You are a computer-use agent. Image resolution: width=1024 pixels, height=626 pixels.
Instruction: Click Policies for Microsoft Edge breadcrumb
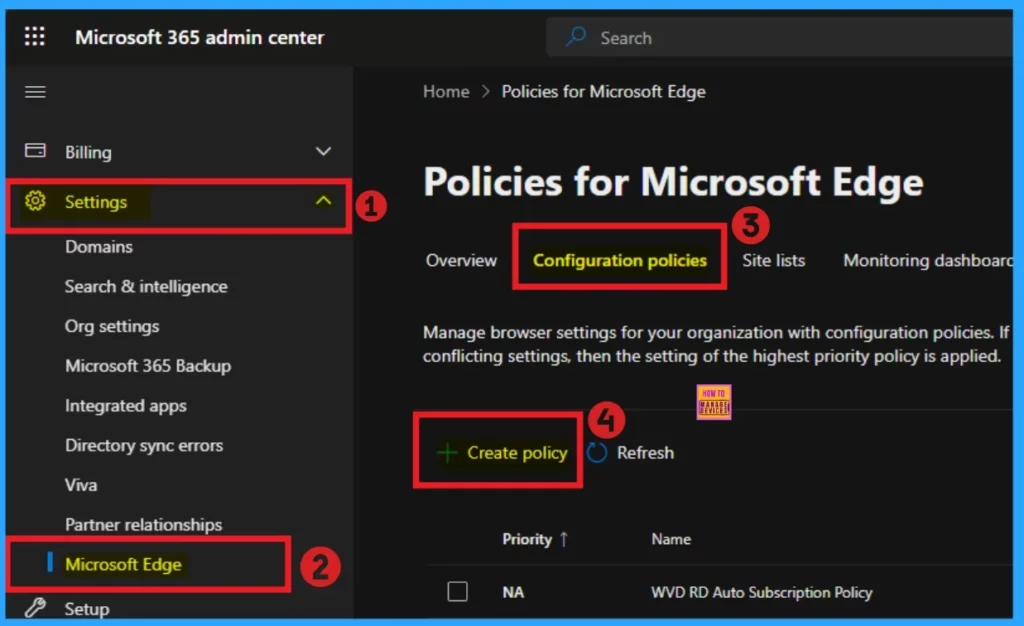click(603, 91)
